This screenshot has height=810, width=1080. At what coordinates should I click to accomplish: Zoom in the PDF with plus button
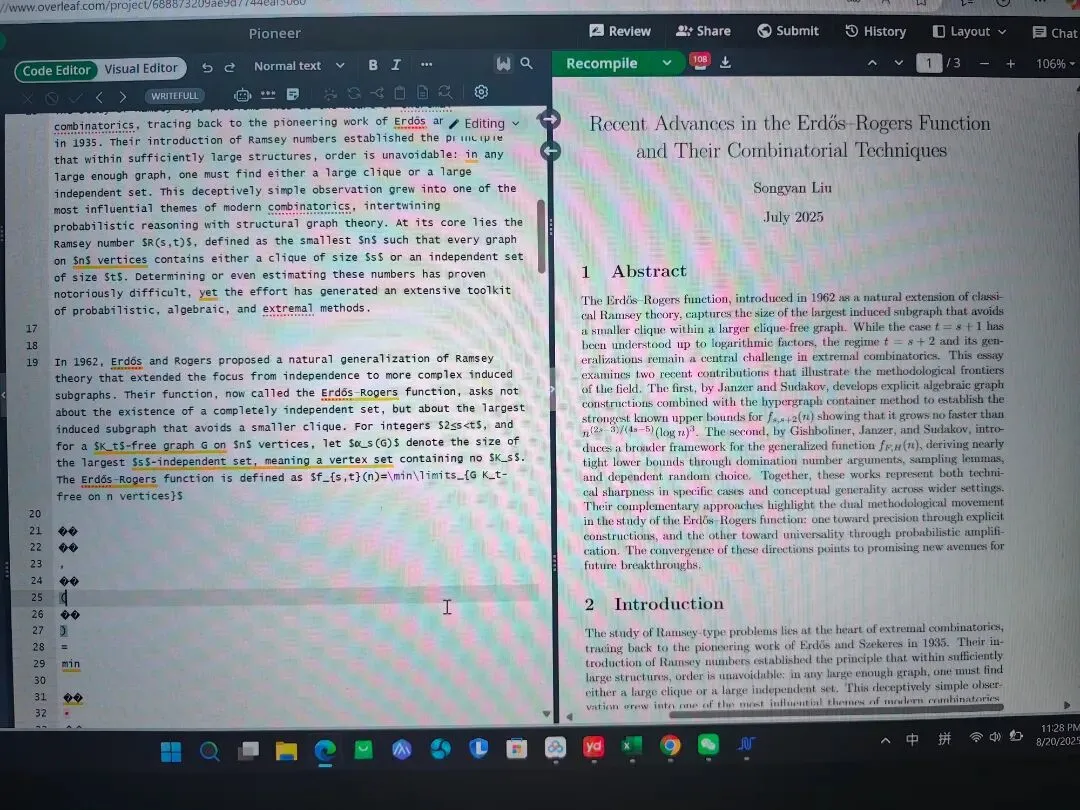1010,63
